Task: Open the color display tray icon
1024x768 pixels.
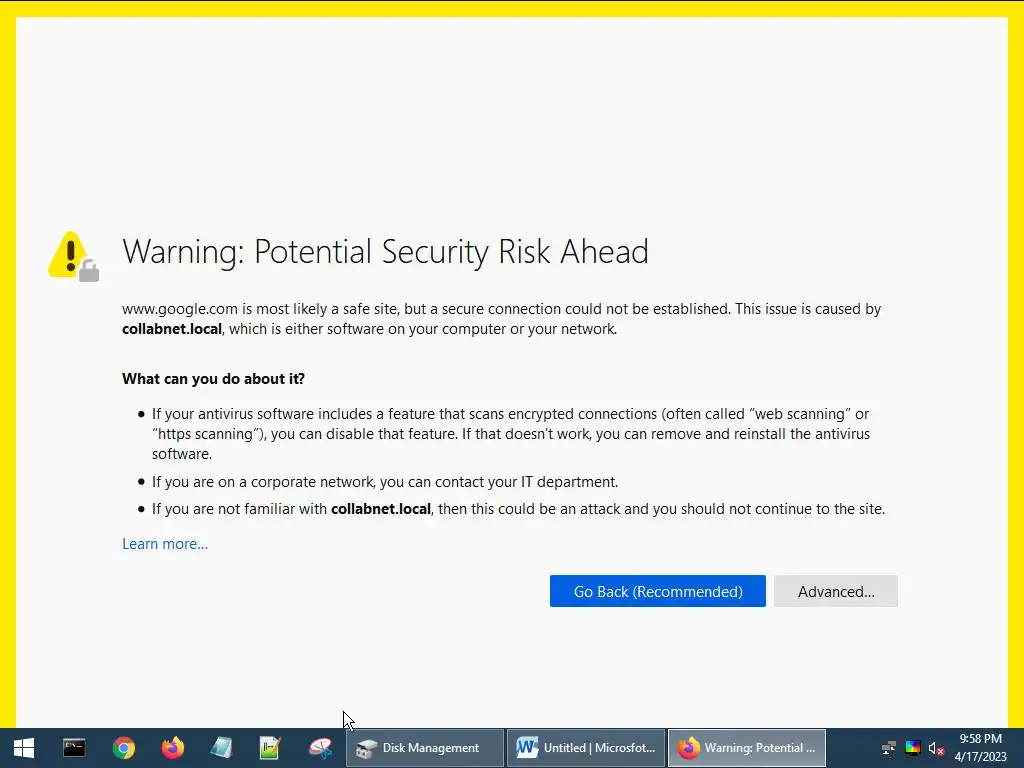Action: point(913,748)
